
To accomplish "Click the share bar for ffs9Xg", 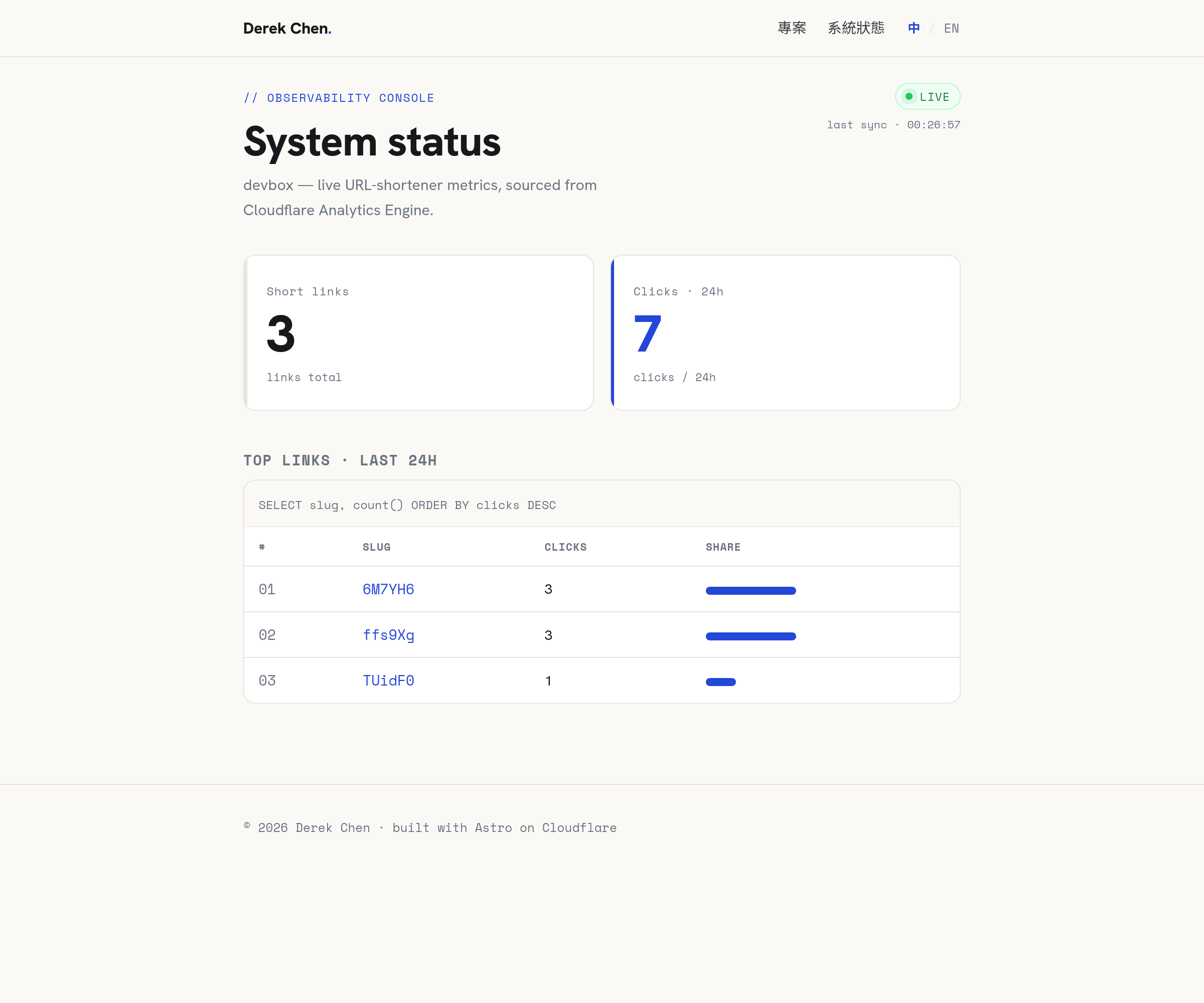I will coord(750,636).
